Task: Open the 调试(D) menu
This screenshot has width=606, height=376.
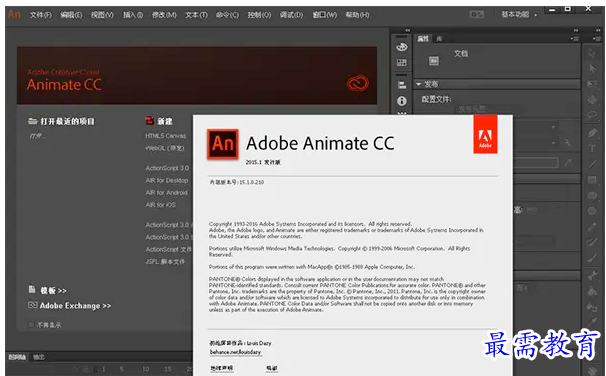Action: pos(291,15)
